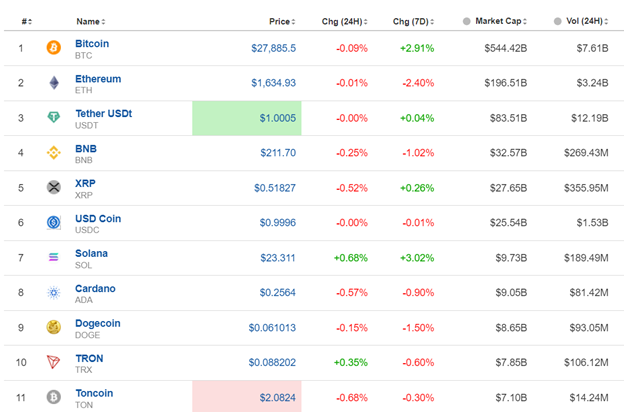This screenshot has height=412, width=624.
Task: Click Cardano 24H change -0.57%
Action: tap(352, 293)
